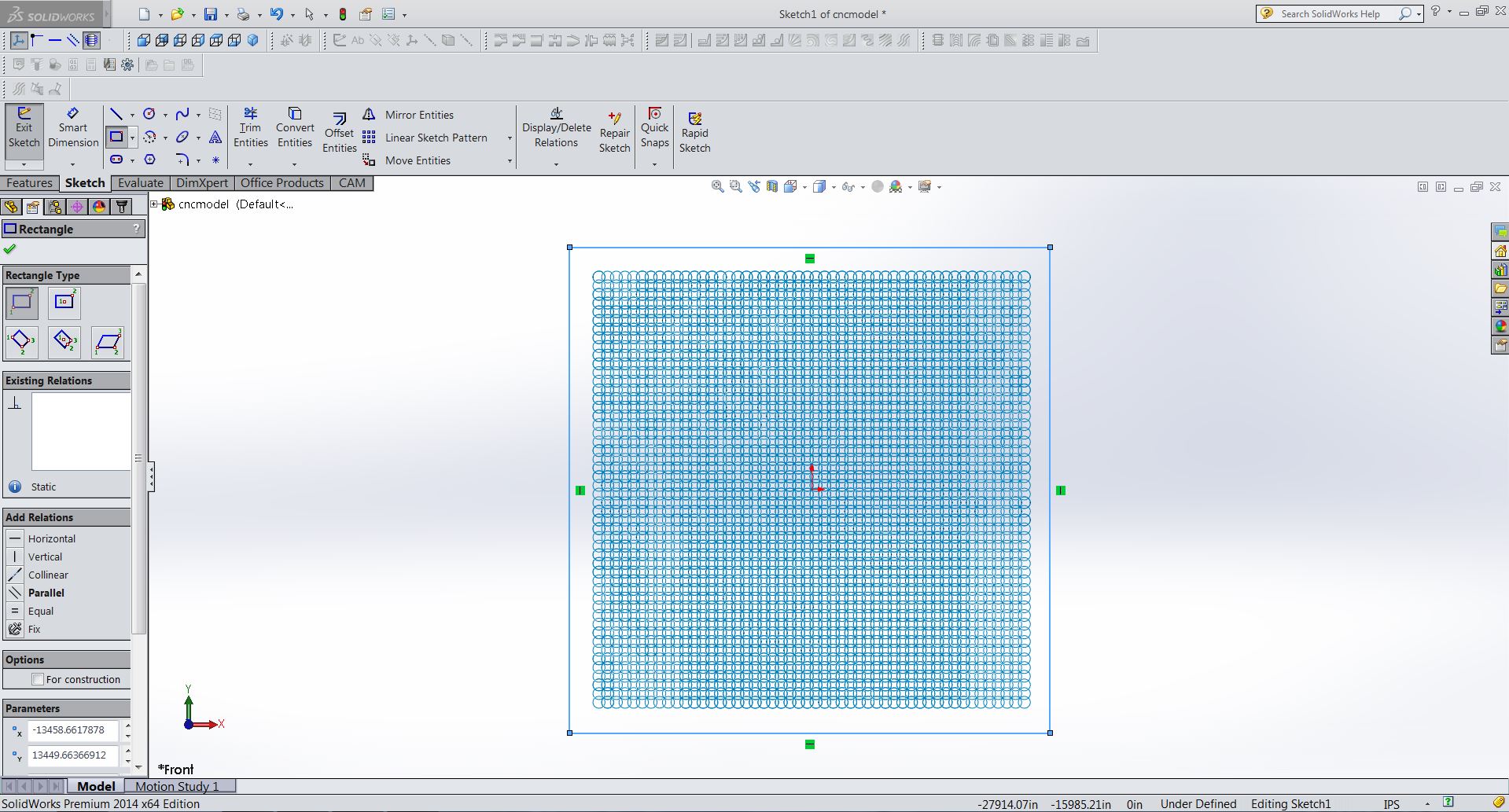Select the Offset Entities tool
Viewport: 1509px width, 812px height.
point(339,130)
